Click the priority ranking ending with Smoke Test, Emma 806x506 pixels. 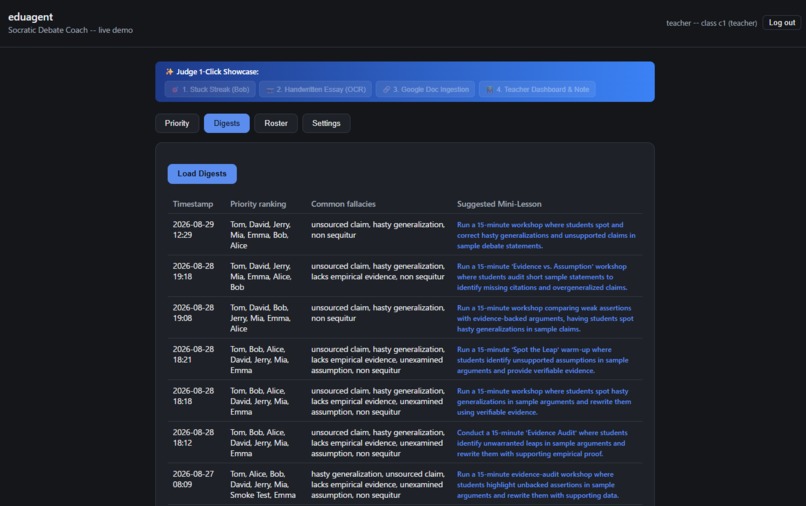(x=263, y=485)
